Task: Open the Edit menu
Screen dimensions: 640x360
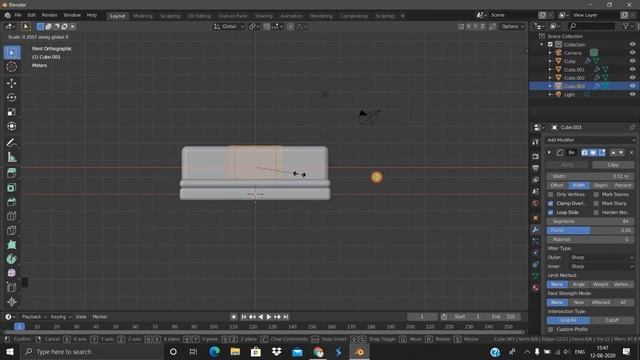Action: pyautogui.click(x=31, y=15)
